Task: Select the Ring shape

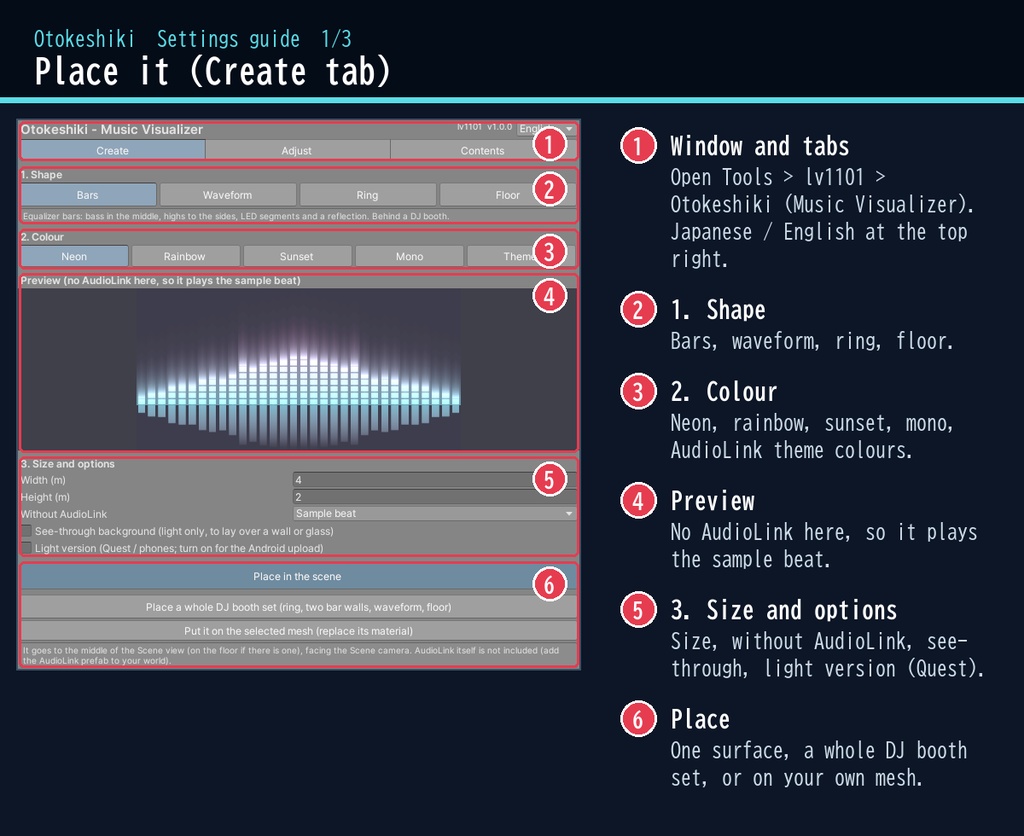Action: [x=367, y=195]
